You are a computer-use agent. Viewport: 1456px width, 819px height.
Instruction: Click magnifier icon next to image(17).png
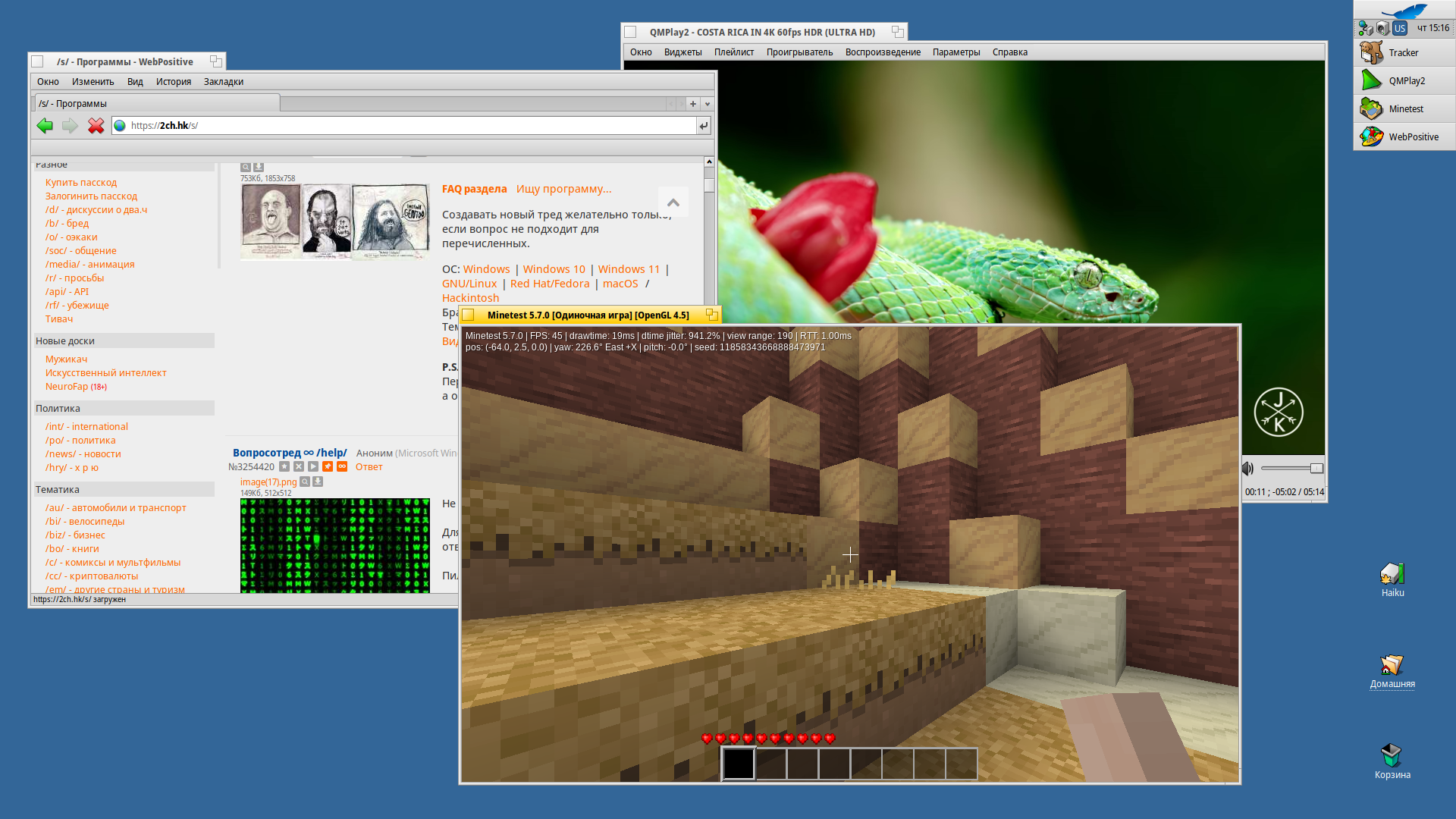pyautogui.click(x=305, y=482)
